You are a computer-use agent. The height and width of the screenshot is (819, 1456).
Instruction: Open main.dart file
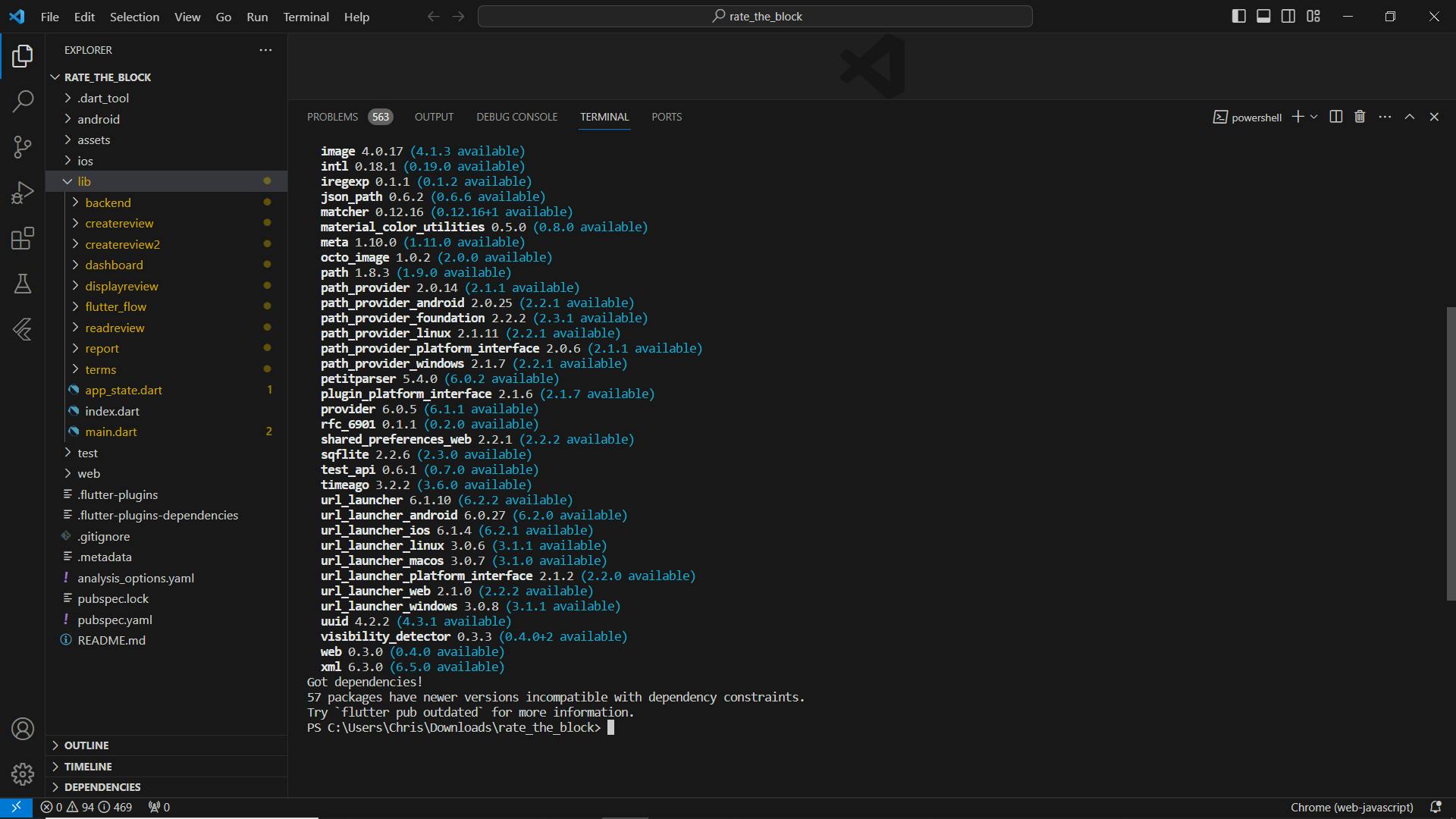[x=111, y=431]
